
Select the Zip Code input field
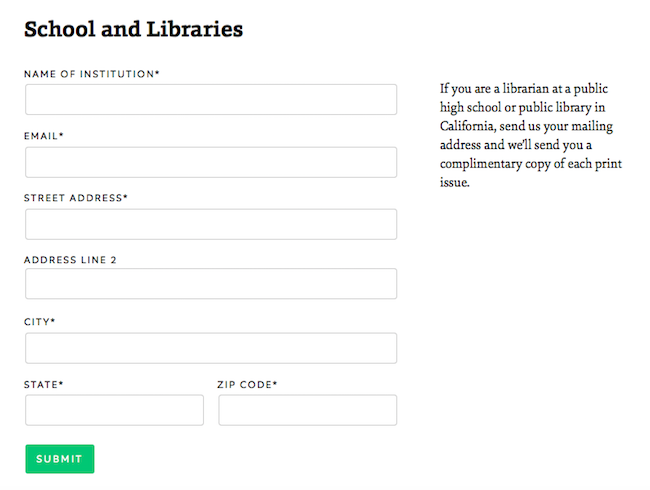[x=307, y=410]
